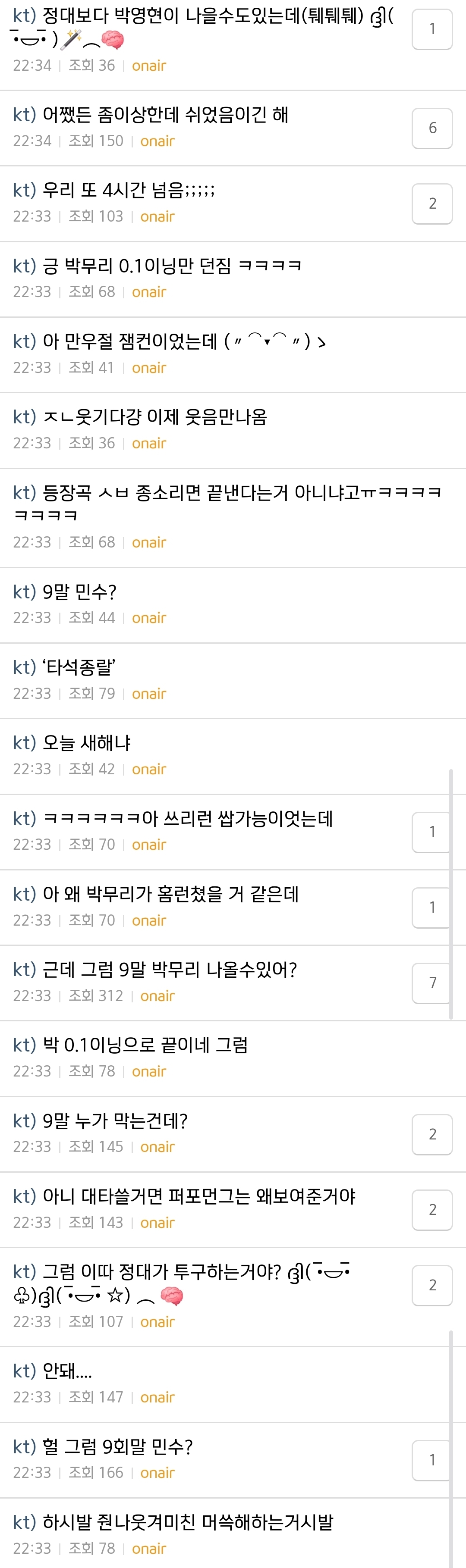Open the post 'kt) 긍 박무리 0.1이닝만 던짐'
The image size is (466, 1568).
tap(157, 266)
